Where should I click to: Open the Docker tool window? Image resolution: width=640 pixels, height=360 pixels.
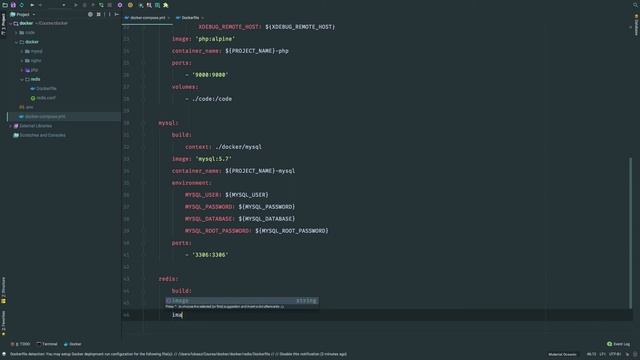[x=73, y=344]
